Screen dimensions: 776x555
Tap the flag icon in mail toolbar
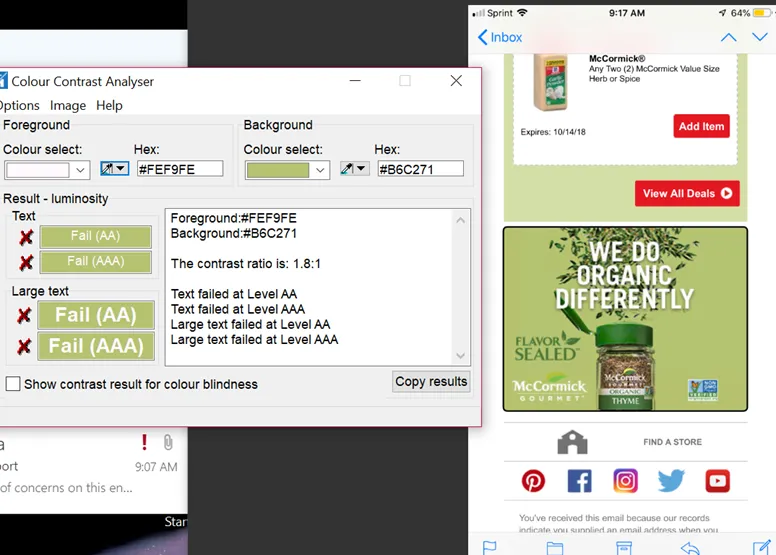pyautogui.click(x=489, y=548)
